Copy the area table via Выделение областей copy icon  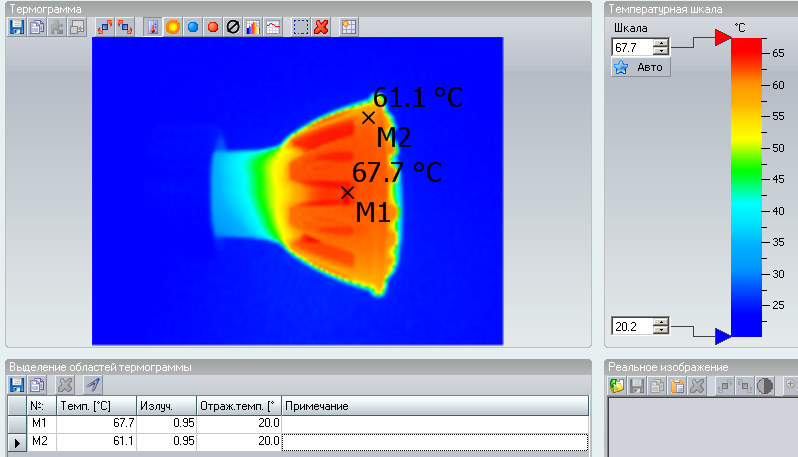(x=37, y=385)
